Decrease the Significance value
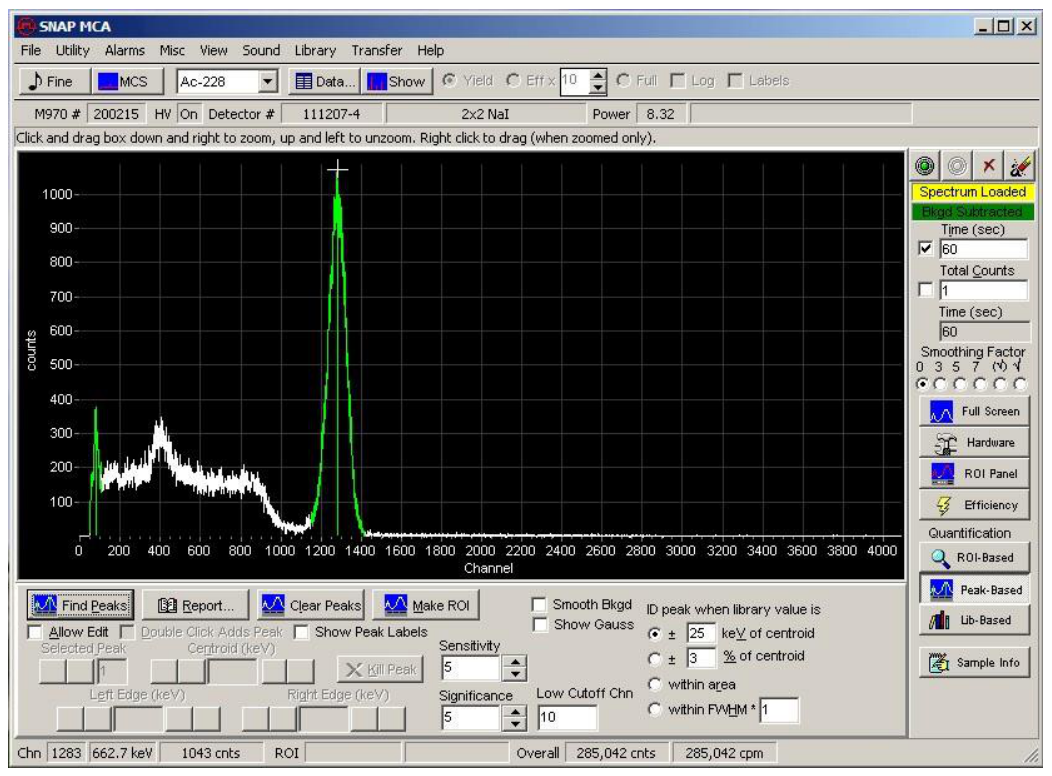 (515, 724)
